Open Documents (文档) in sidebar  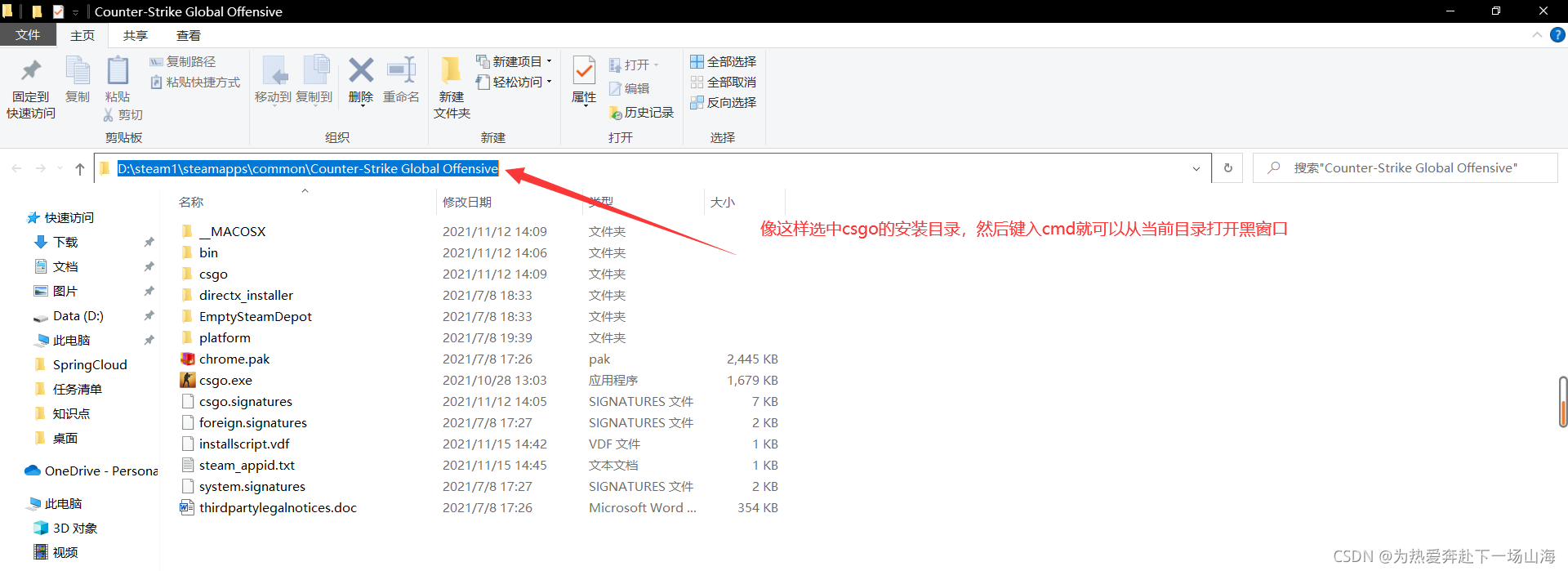[x=65, y=266]
